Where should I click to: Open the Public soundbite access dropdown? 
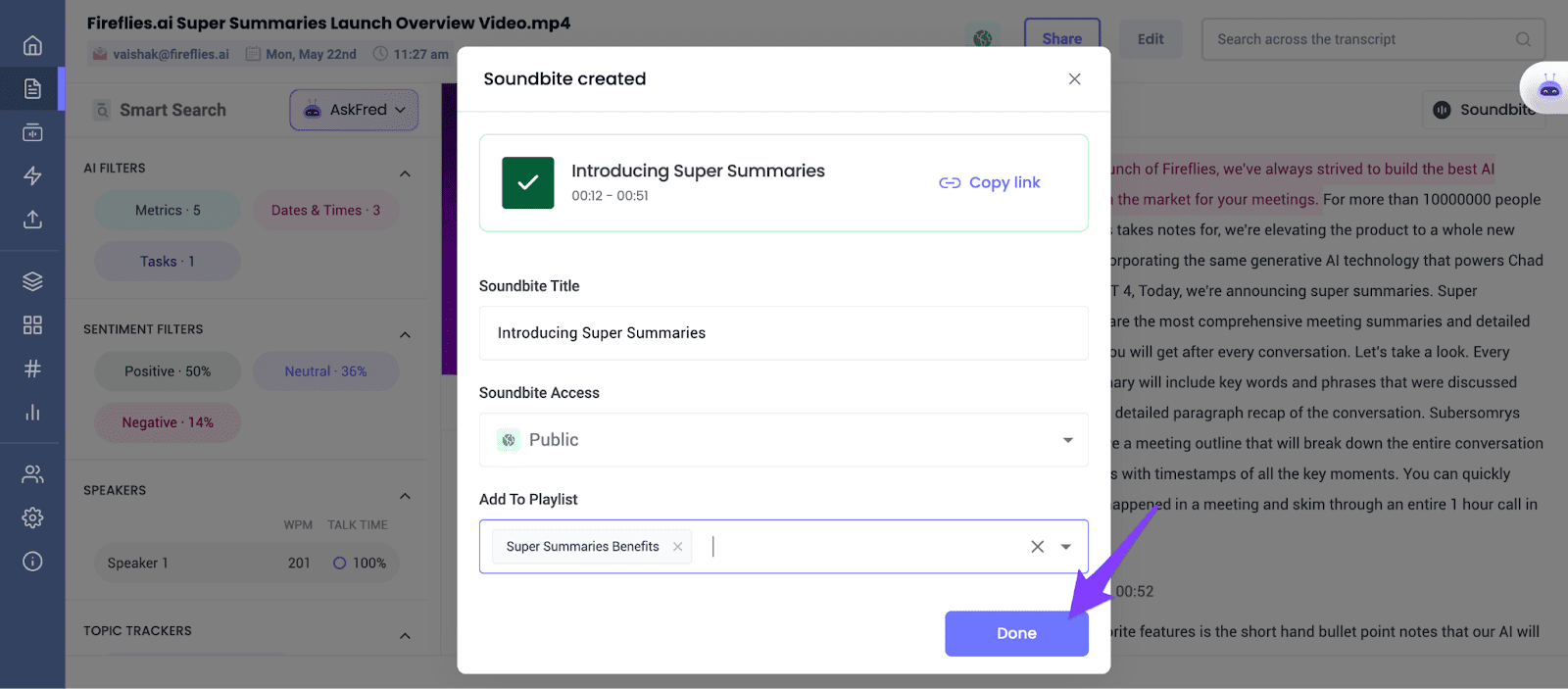click(x=782, y=439)
